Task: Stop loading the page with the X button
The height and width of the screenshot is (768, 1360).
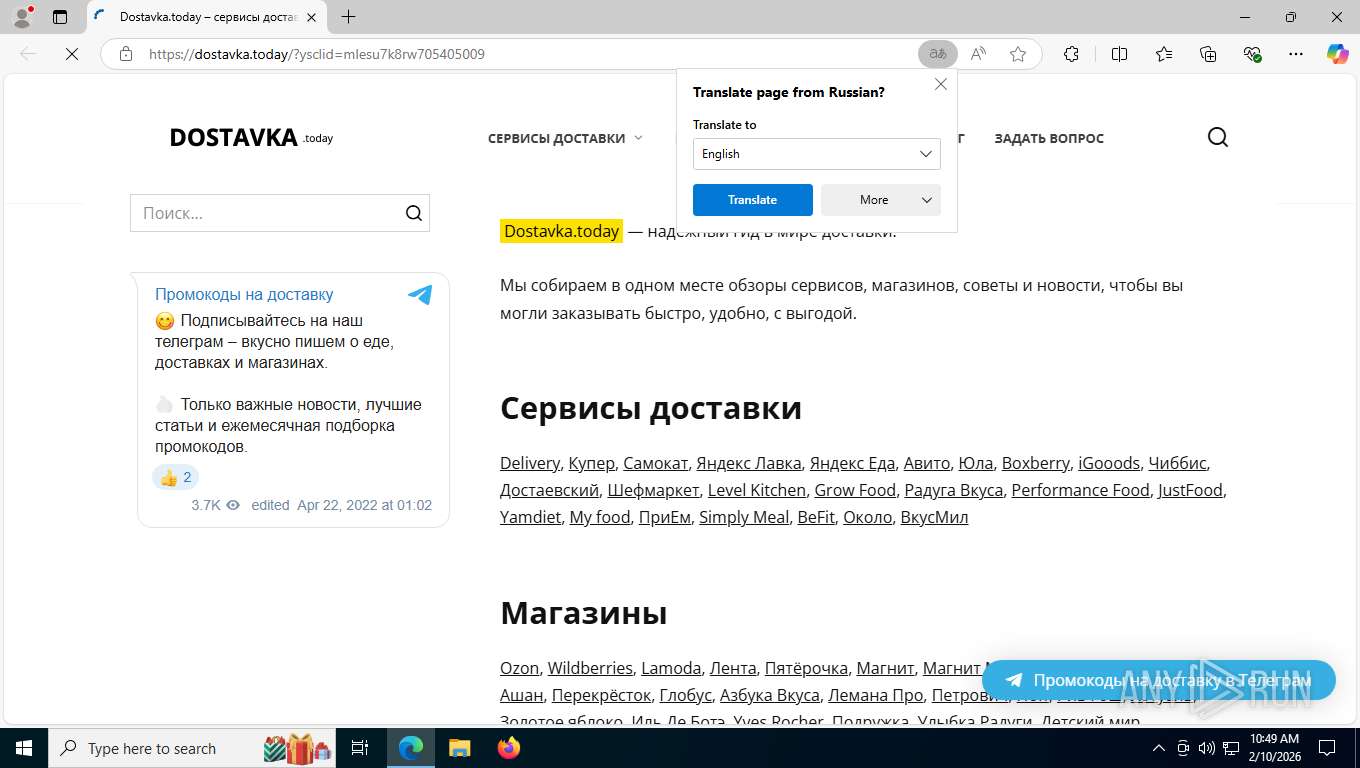Action: [x=72, y=54]
